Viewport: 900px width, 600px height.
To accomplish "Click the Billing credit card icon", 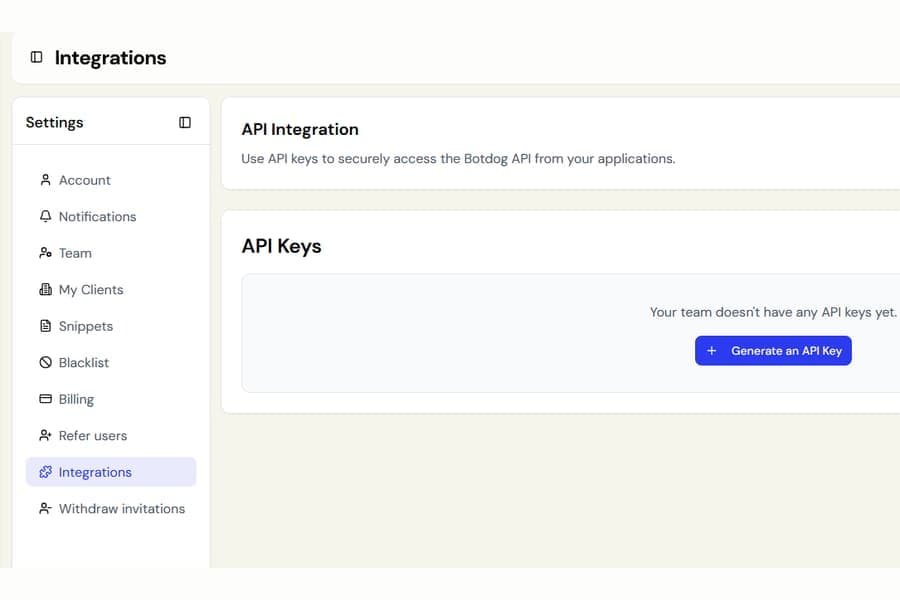I will coord(45,399).
